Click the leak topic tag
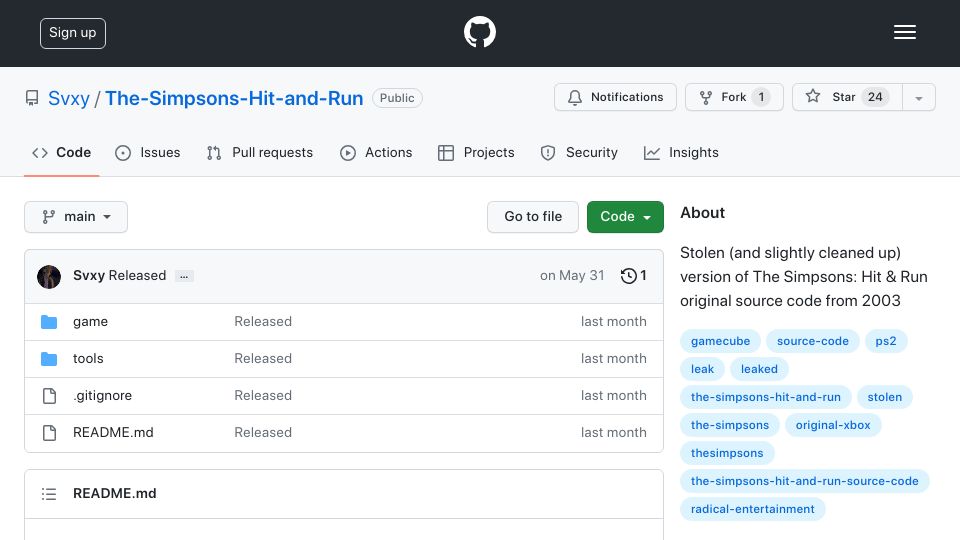The width and height of the screenshot is (960, 540). point(702,369)
